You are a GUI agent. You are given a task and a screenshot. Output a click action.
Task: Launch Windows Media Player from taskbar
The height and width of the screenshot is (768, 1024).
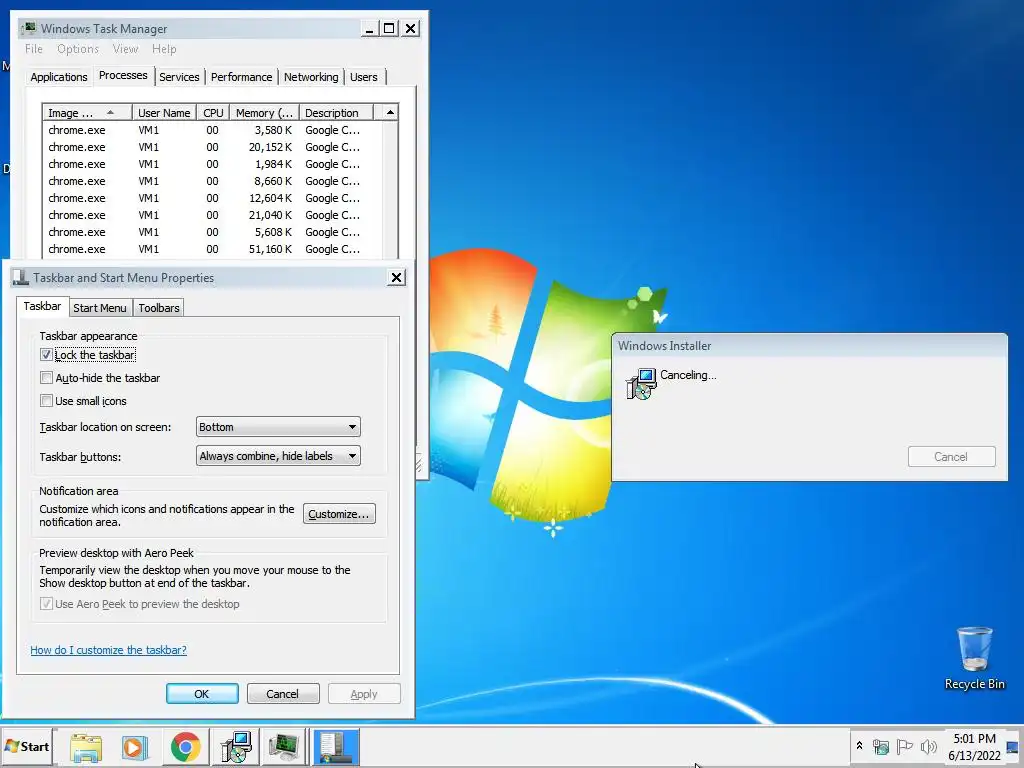click(x=135, y=747)
